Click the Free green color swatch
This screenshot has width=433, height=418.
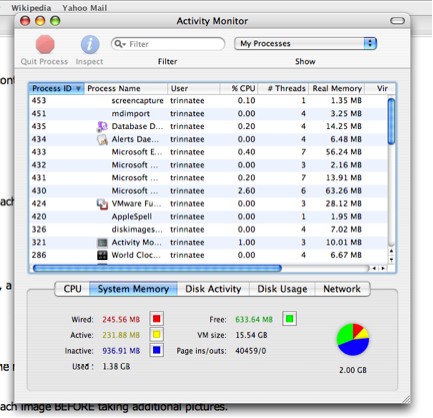point(289,319)
